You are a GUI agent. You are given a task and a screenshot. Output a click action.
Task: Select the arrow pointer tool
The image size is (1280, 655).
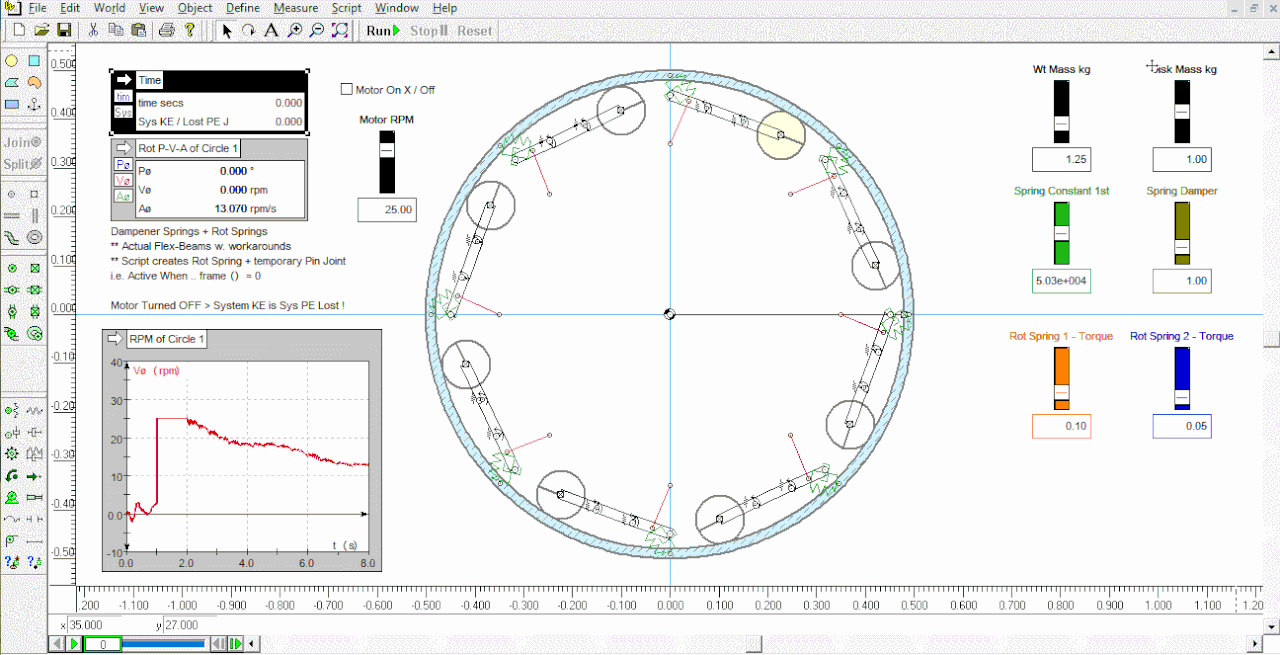(x=227, y=31)
